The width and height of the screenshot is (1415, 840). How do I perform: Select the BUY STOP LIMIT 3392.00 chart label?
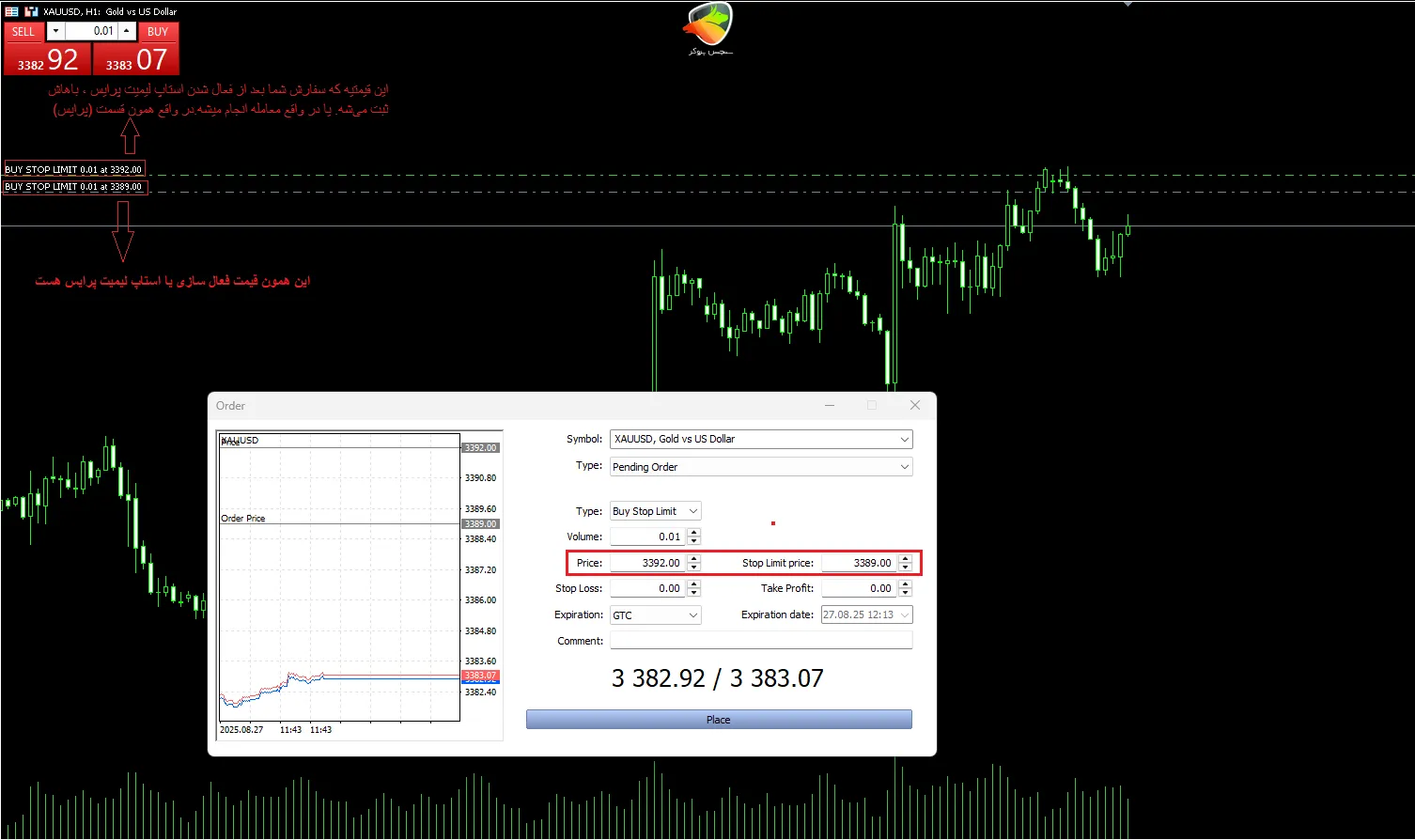point(74,169)
